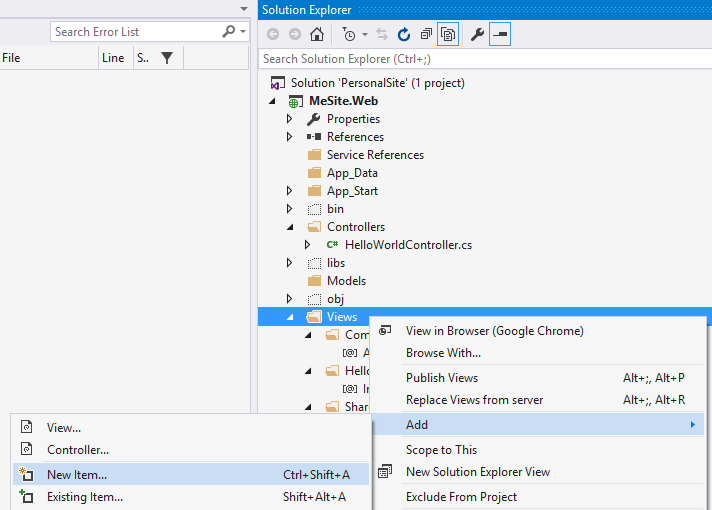Click the Controllers folder icon
This screenshot has width=712, height=510.
314,227
